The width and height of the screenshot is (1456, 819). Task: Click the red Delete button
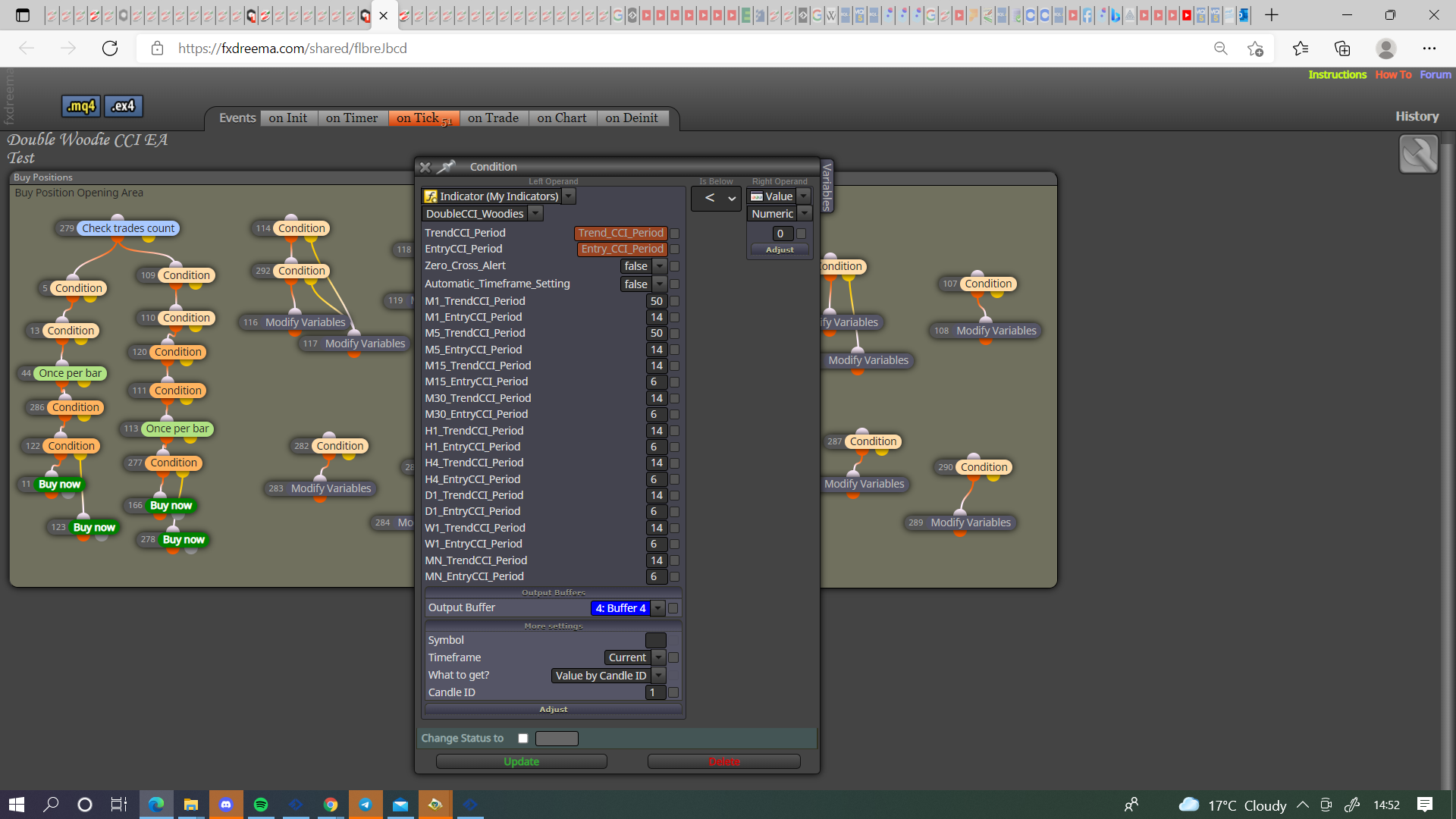coord(724,761)
